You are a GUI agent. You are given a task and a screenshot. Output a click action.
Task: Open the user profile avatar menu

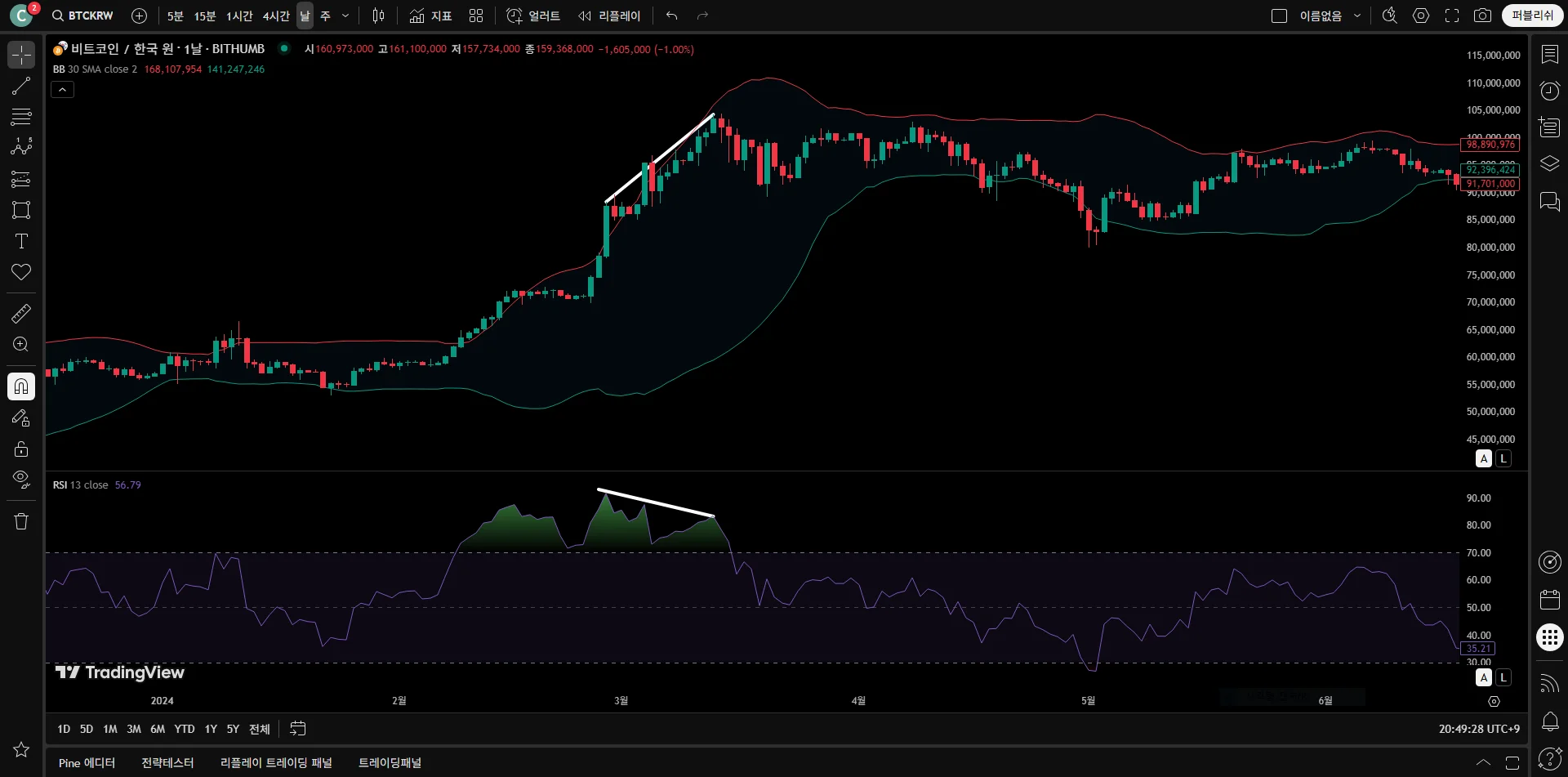(21, 16)
